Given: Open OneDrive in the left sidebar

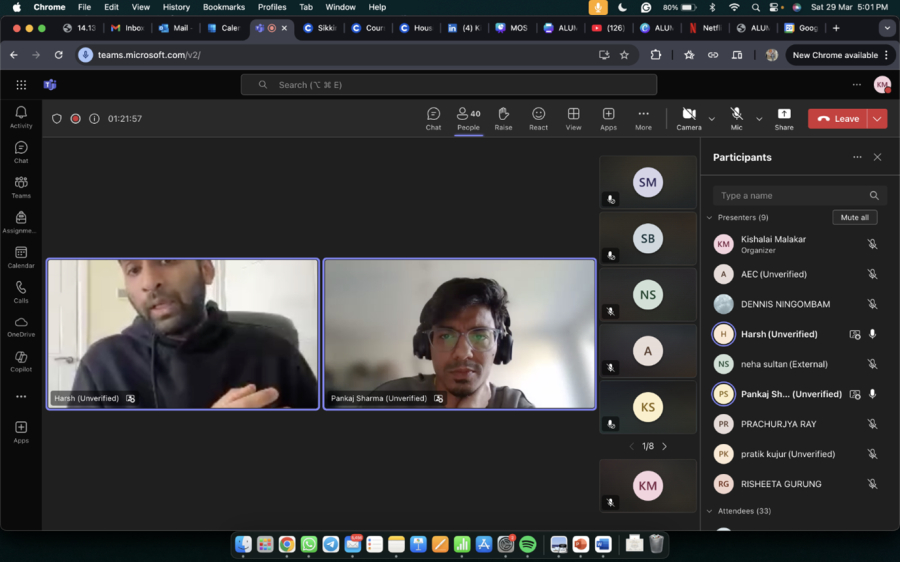Looking at the screenshot, I should pos(21,327).
